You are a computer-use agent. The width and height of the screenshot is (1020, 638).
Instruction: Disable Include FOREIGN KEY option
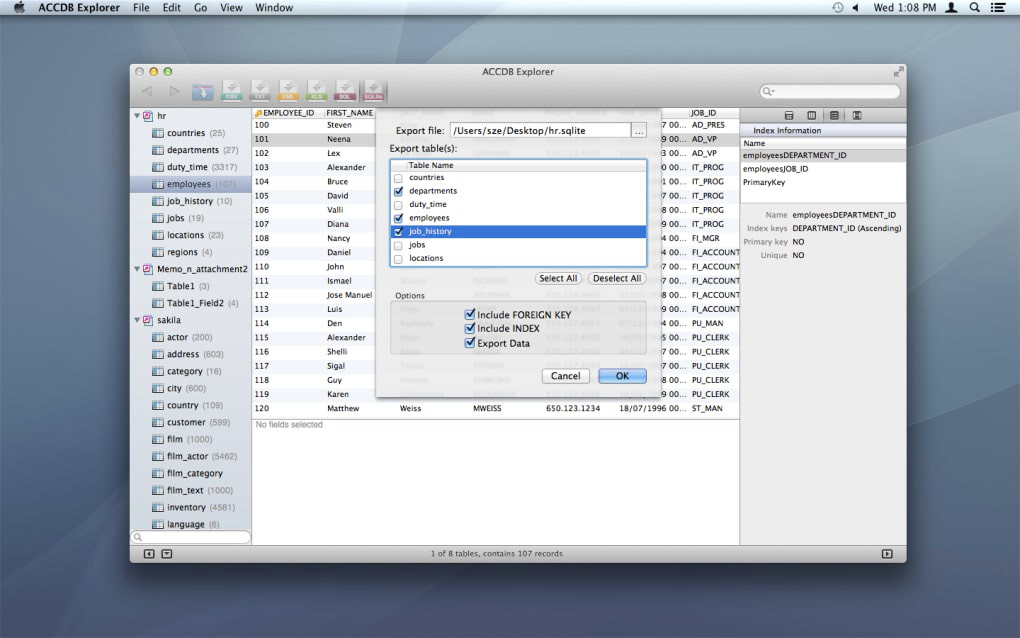[x=470, y=314]
